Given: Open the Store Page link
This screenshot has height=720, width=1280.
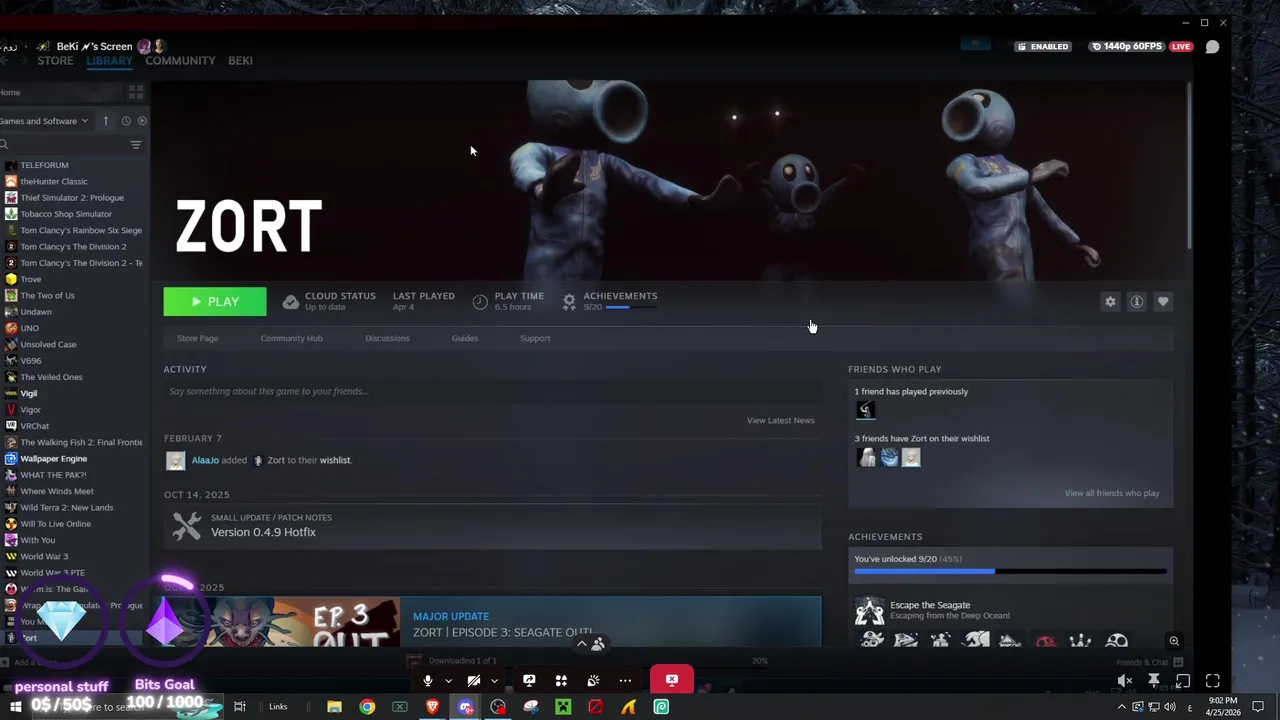Looking at the screenshot, I should 197,338.
